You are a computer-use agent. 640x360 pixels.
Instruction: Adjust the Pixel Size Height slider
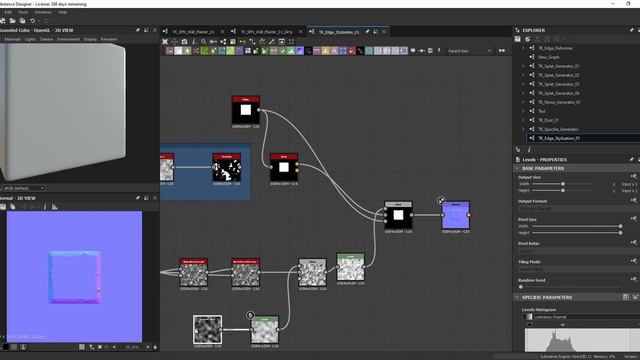576,233
